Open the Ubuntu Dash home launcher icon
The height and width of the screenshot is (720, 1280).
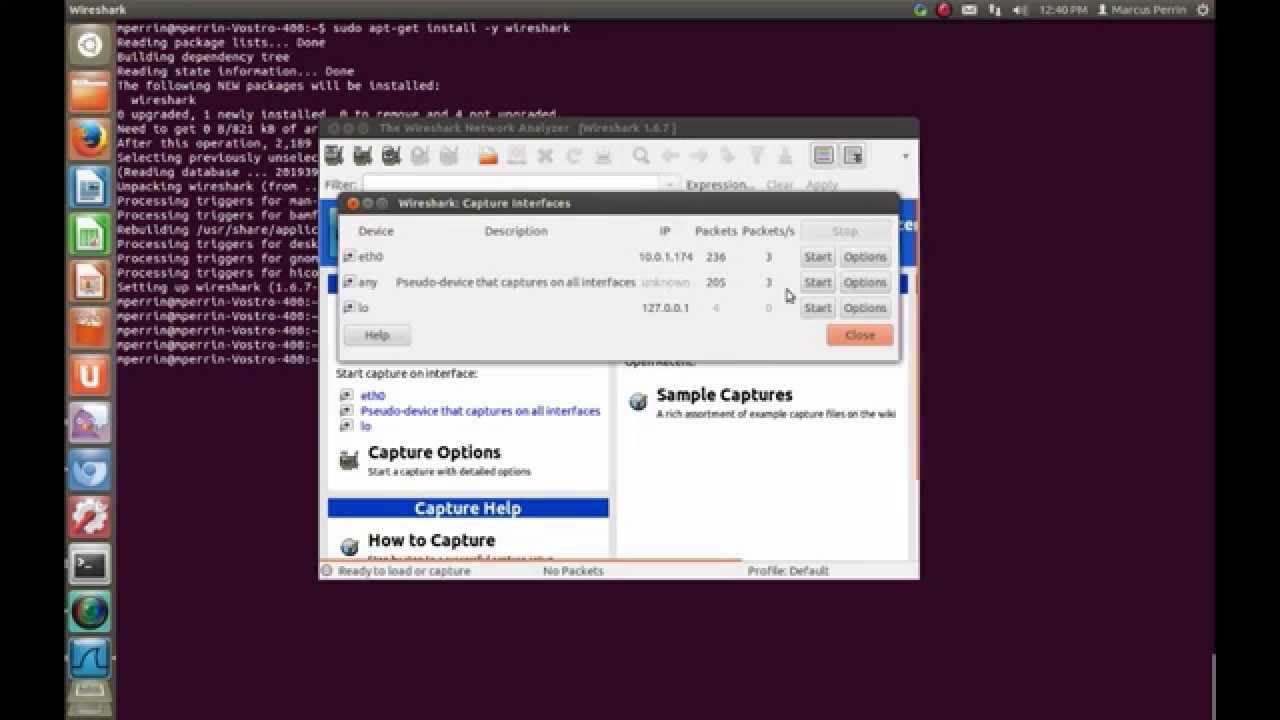click(x=90, y=46)
